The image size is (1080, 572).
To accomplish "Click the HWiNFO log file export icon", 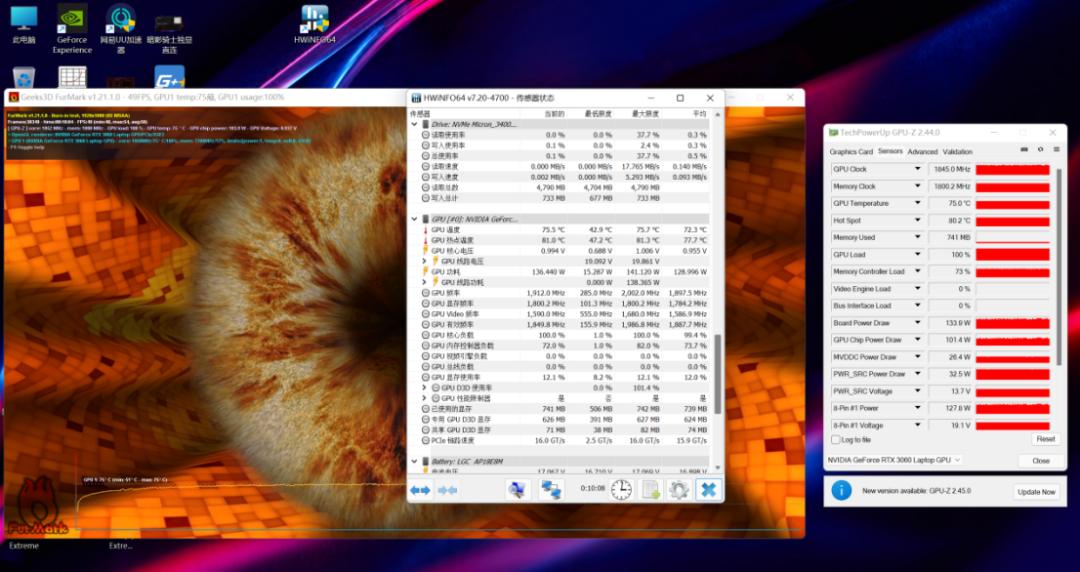I will [x=651, y=489].
